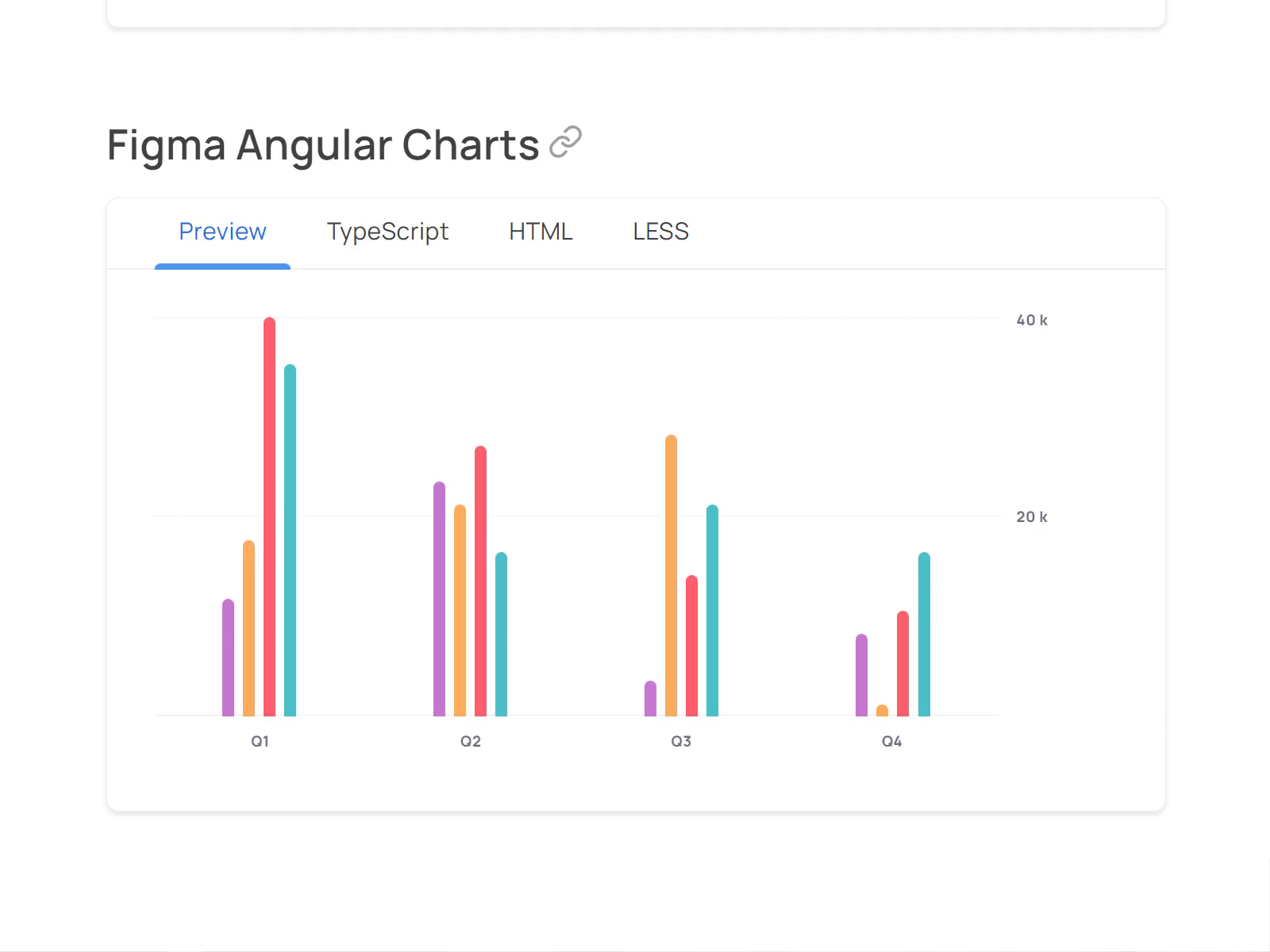Select the Preview tab
The width and height of the screenshot is (1270, 952).
coord(222,232)
